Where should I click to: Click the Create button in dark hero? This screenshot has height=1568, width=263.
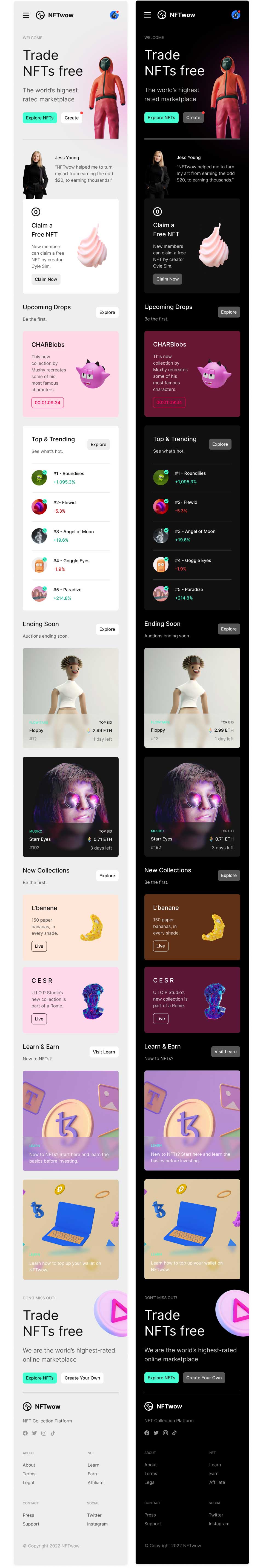[193, 118]
